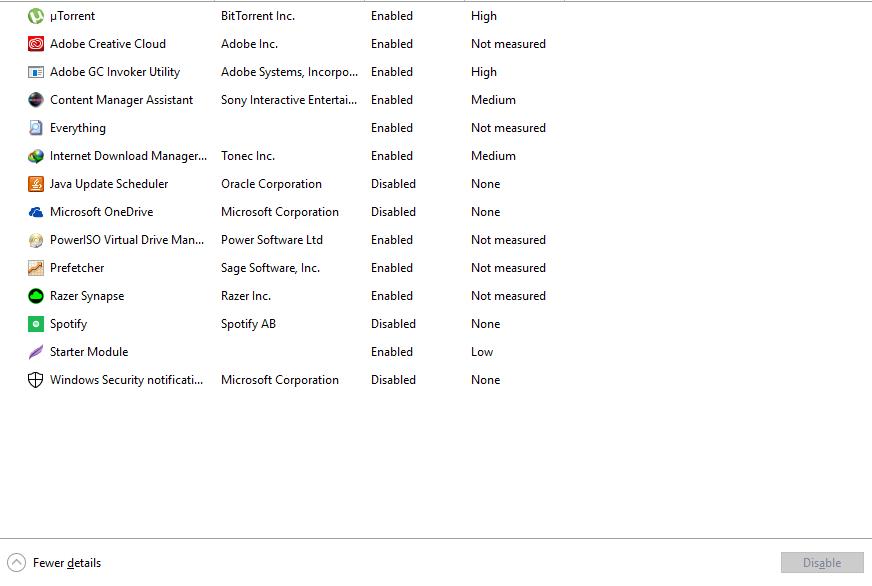Click publisher Power Software Ltd
The width and height of the screenshot is (872, 586).
coord(272,240)
